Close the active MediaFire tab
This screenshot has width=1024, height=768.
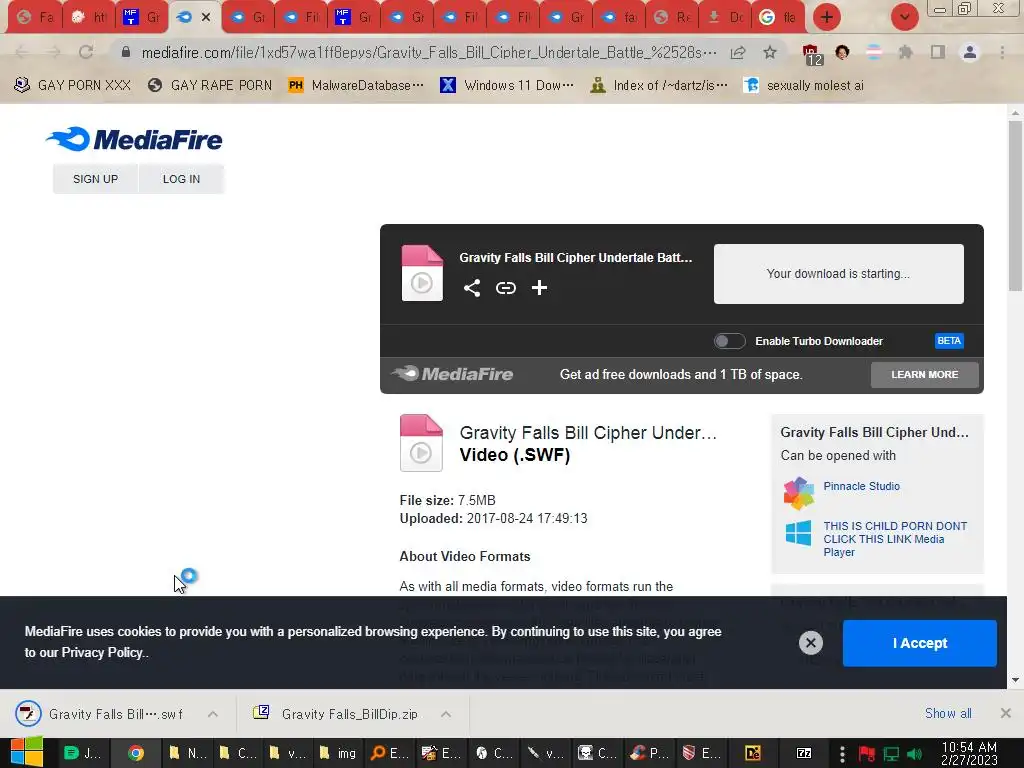tap(206, 17)
